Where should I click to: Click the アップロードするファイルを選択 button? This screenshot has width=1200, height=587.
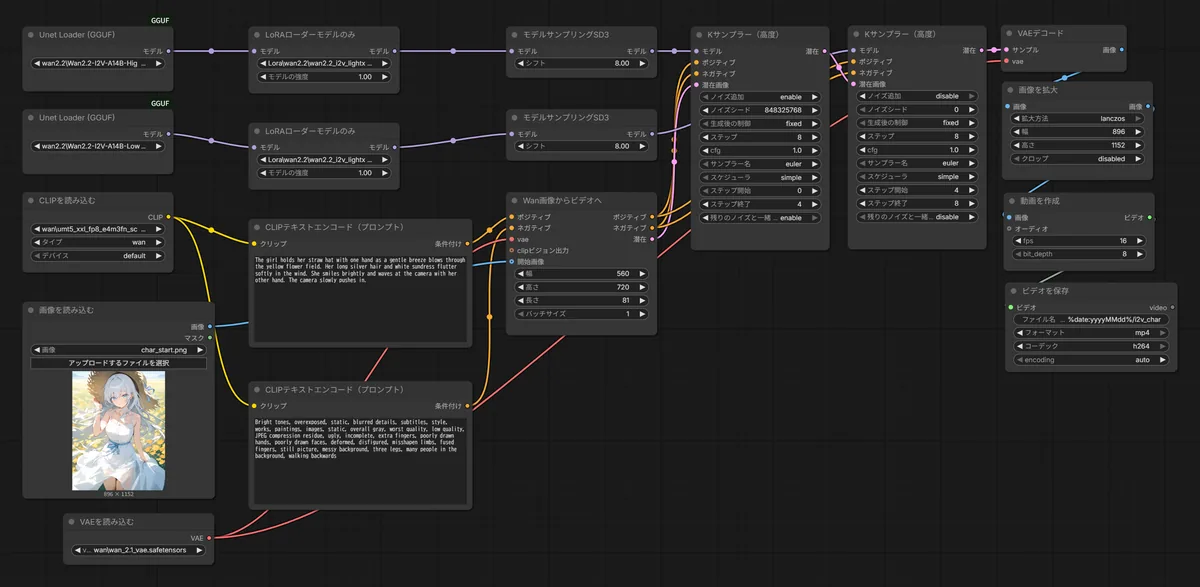coord(118,363)
